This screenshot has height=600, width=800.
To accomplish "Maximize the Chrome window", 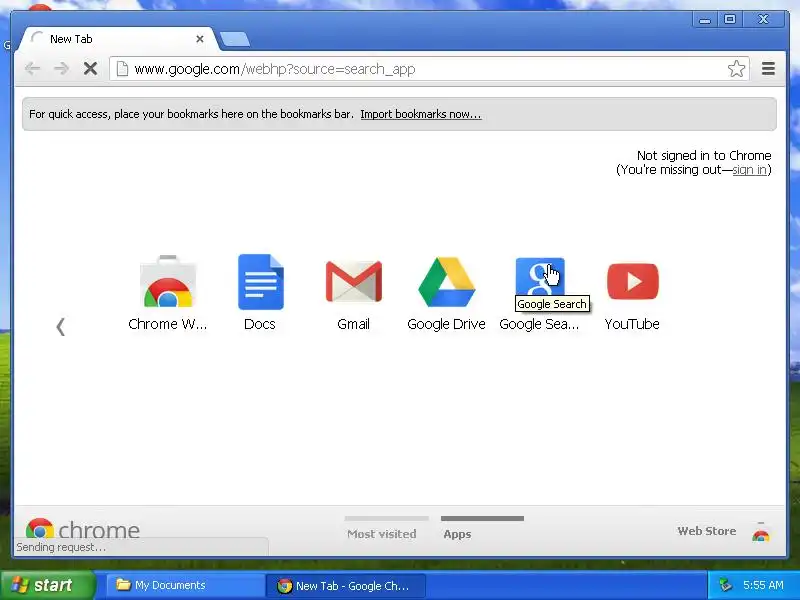I will [x=730, y=19].
